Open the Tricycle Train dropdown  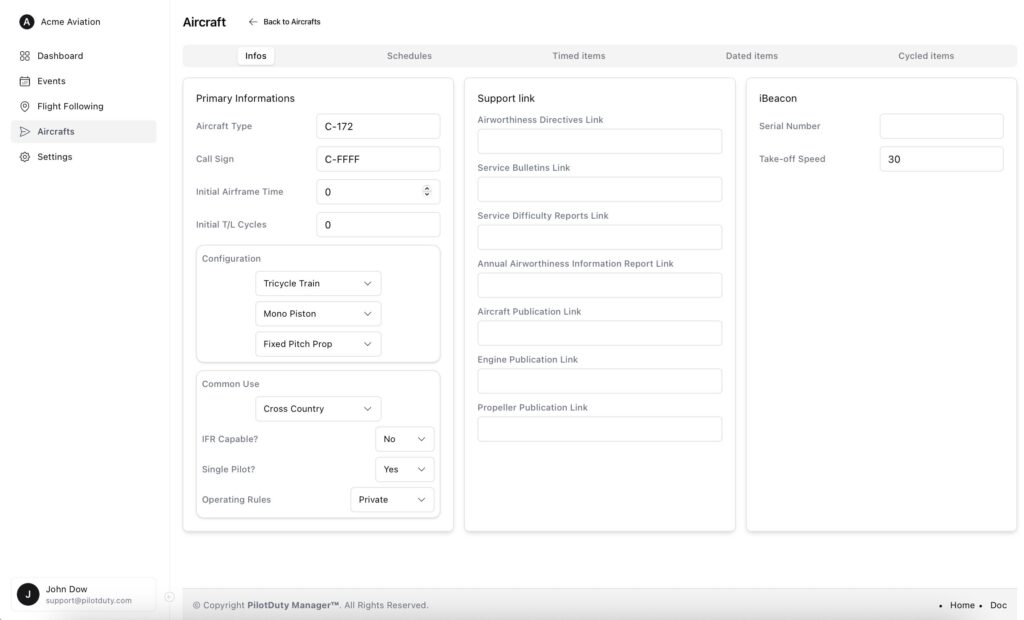coord(318,283)
